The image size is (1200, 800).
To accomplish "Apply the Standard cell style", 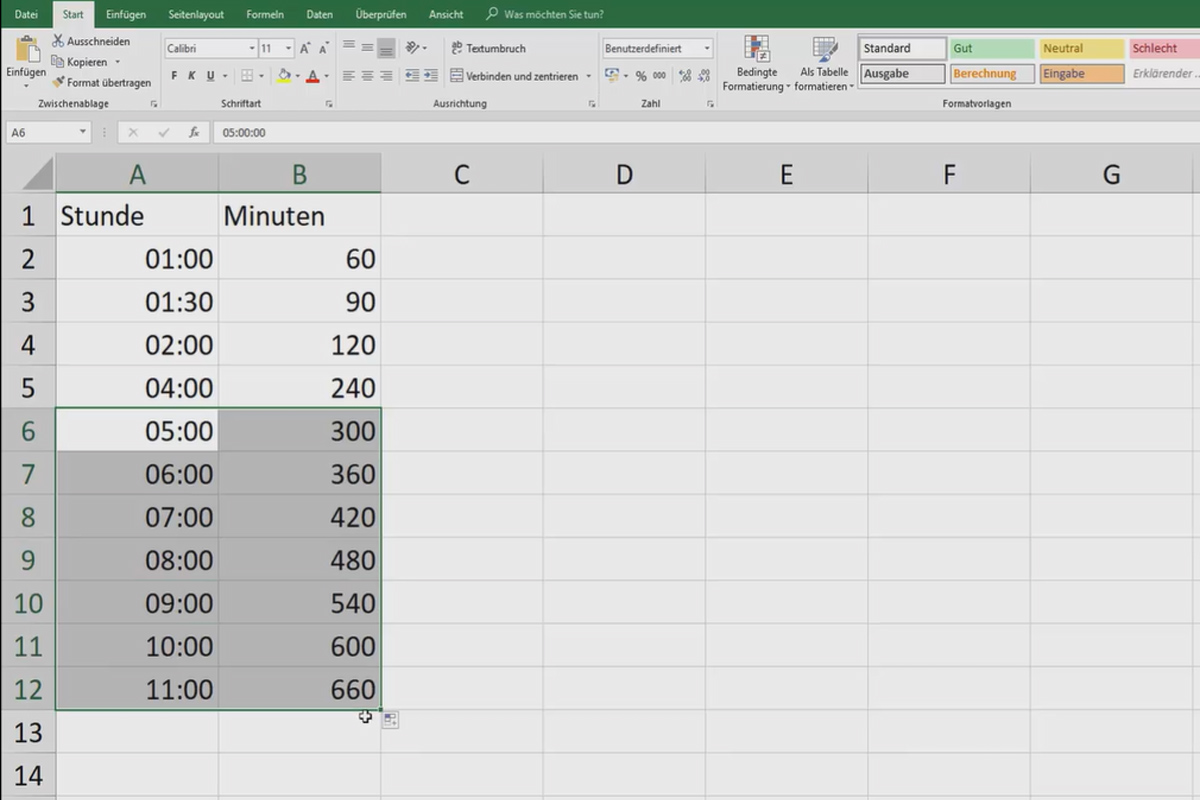I will [x=903, y=48].
